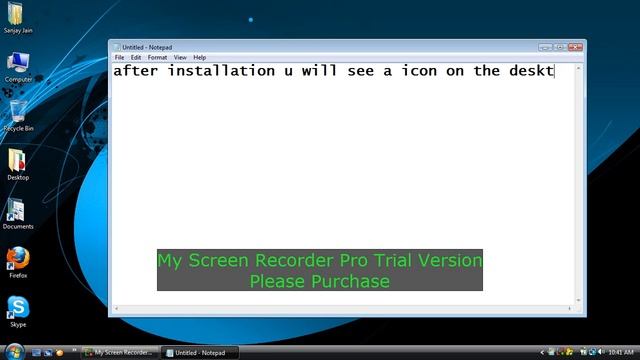Click the network globe tray icon
Screen dimensions: 640x360
592,352
